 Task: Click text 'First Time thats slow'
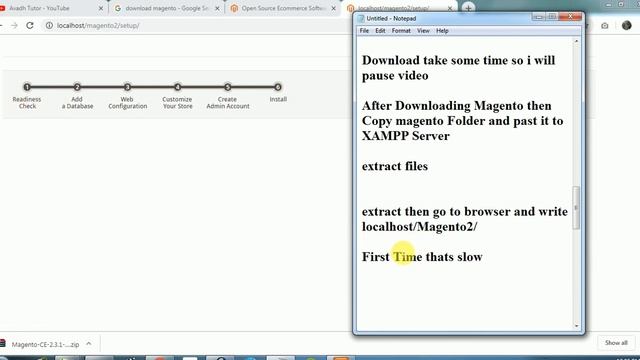coord(422,257)
